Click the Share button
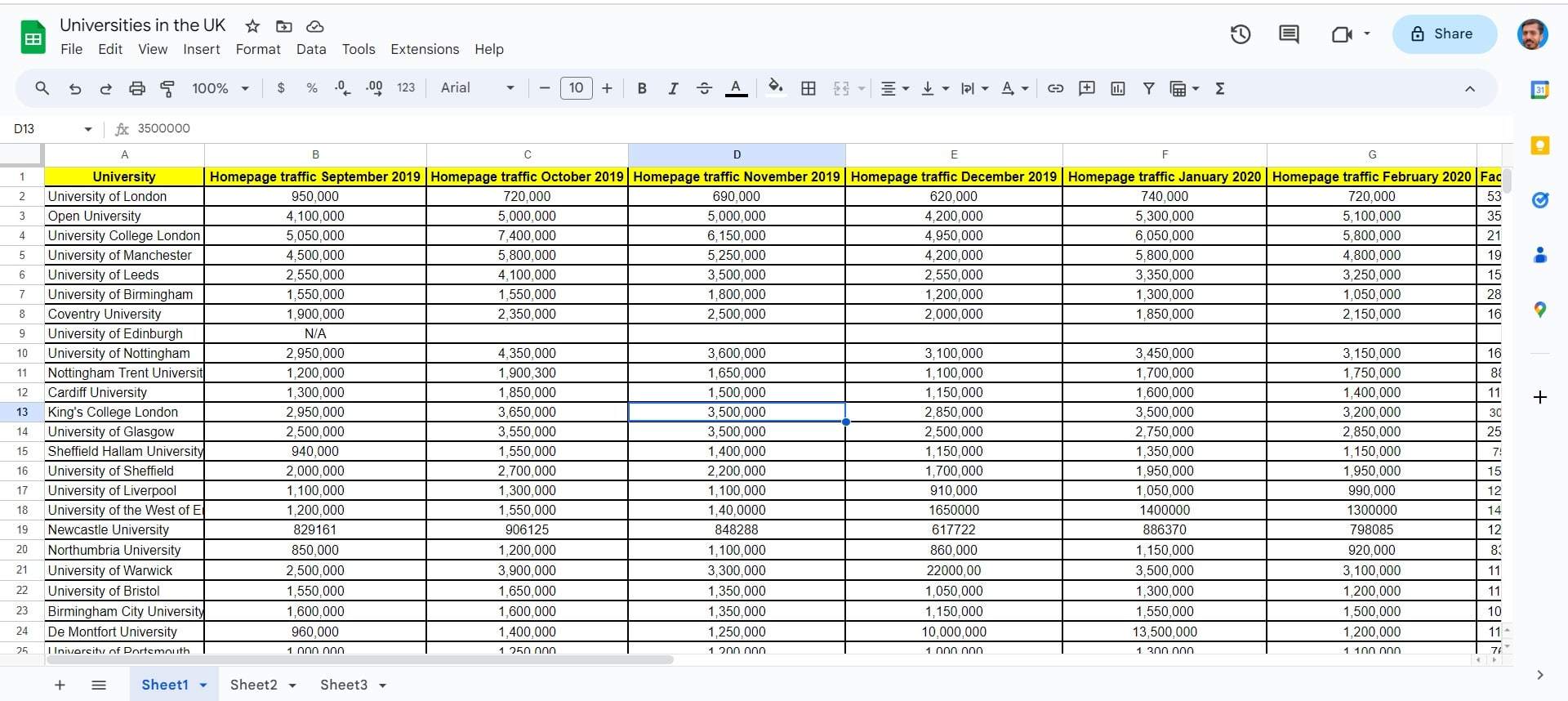 pos(1444,34)
